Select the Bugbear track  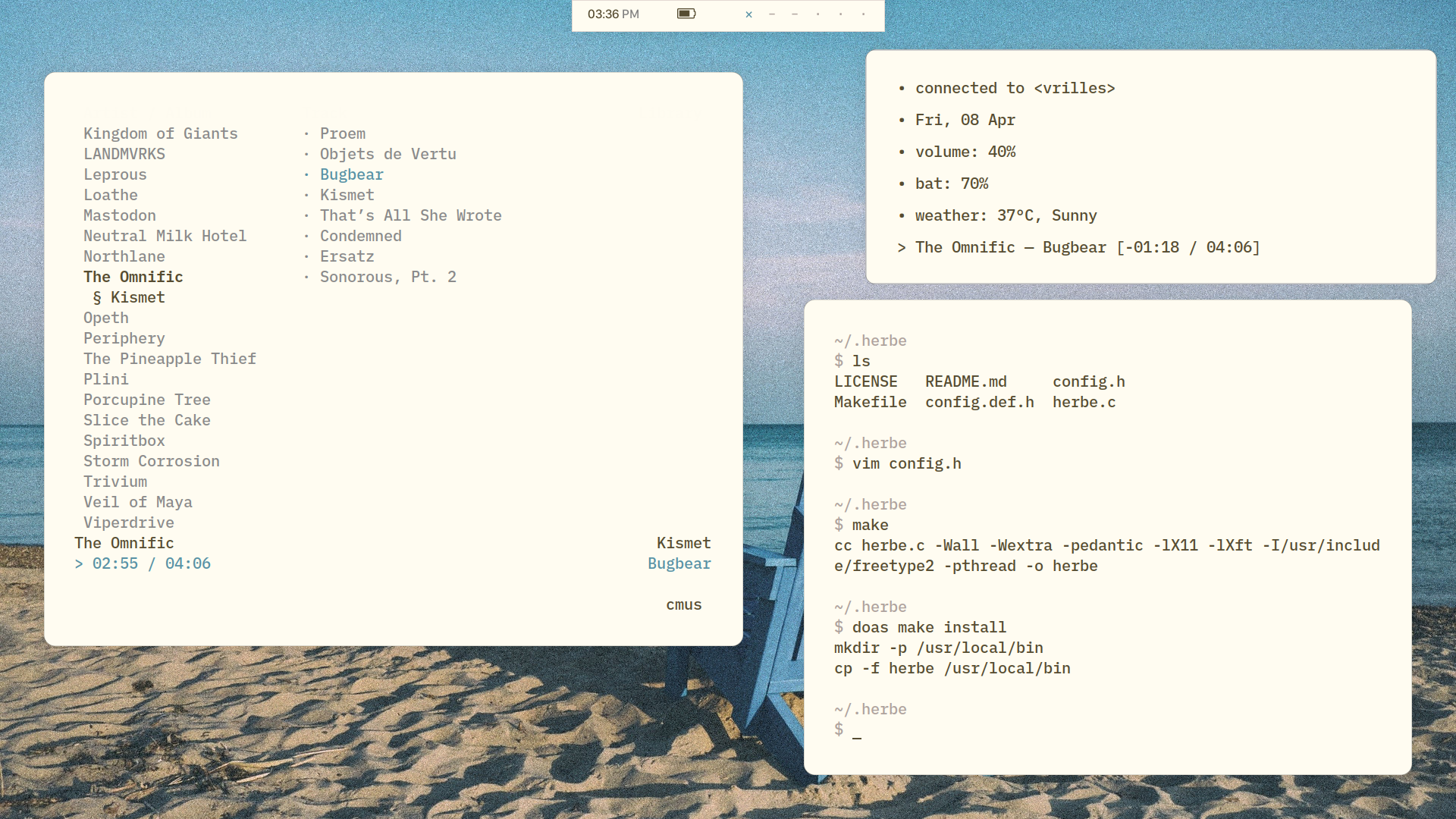351,174
